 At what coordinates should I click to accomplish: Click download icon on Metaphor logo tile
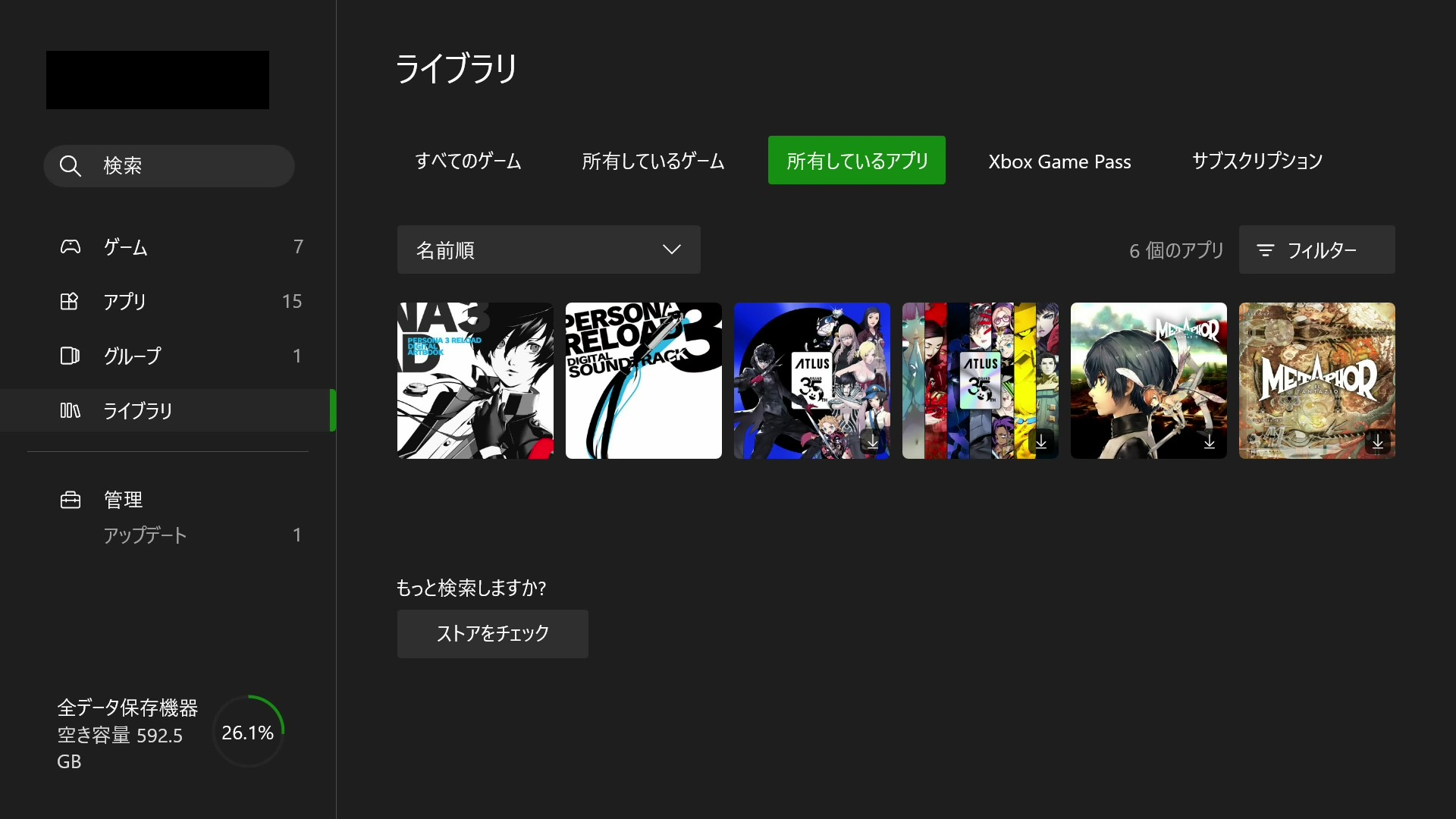[x=1377, y=441]
